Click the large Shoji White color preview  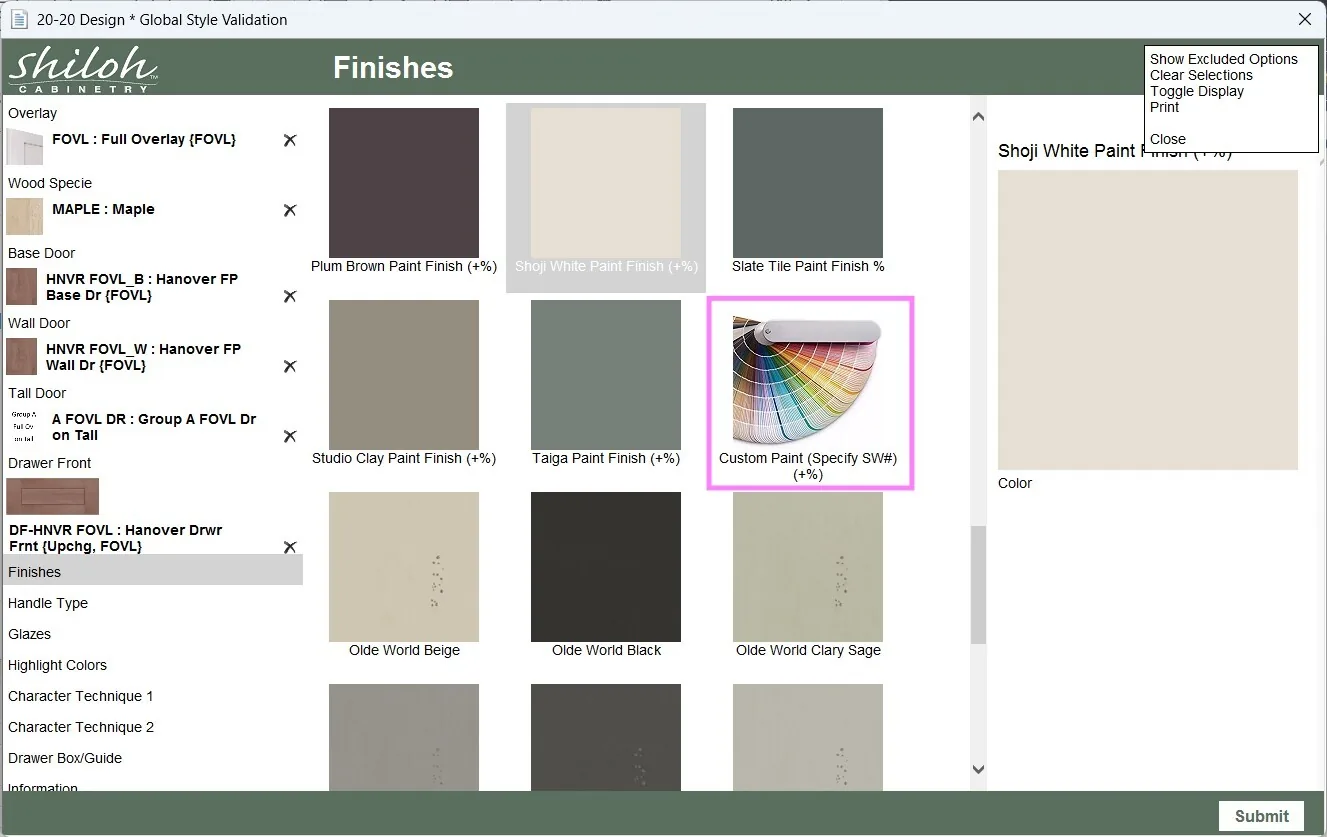pos(1148,320)
